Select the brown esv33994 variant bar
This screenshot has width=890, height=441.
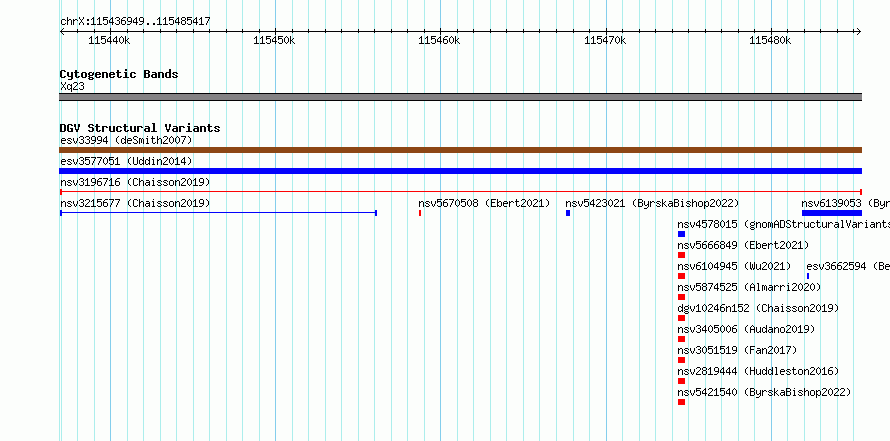point(460,150)
